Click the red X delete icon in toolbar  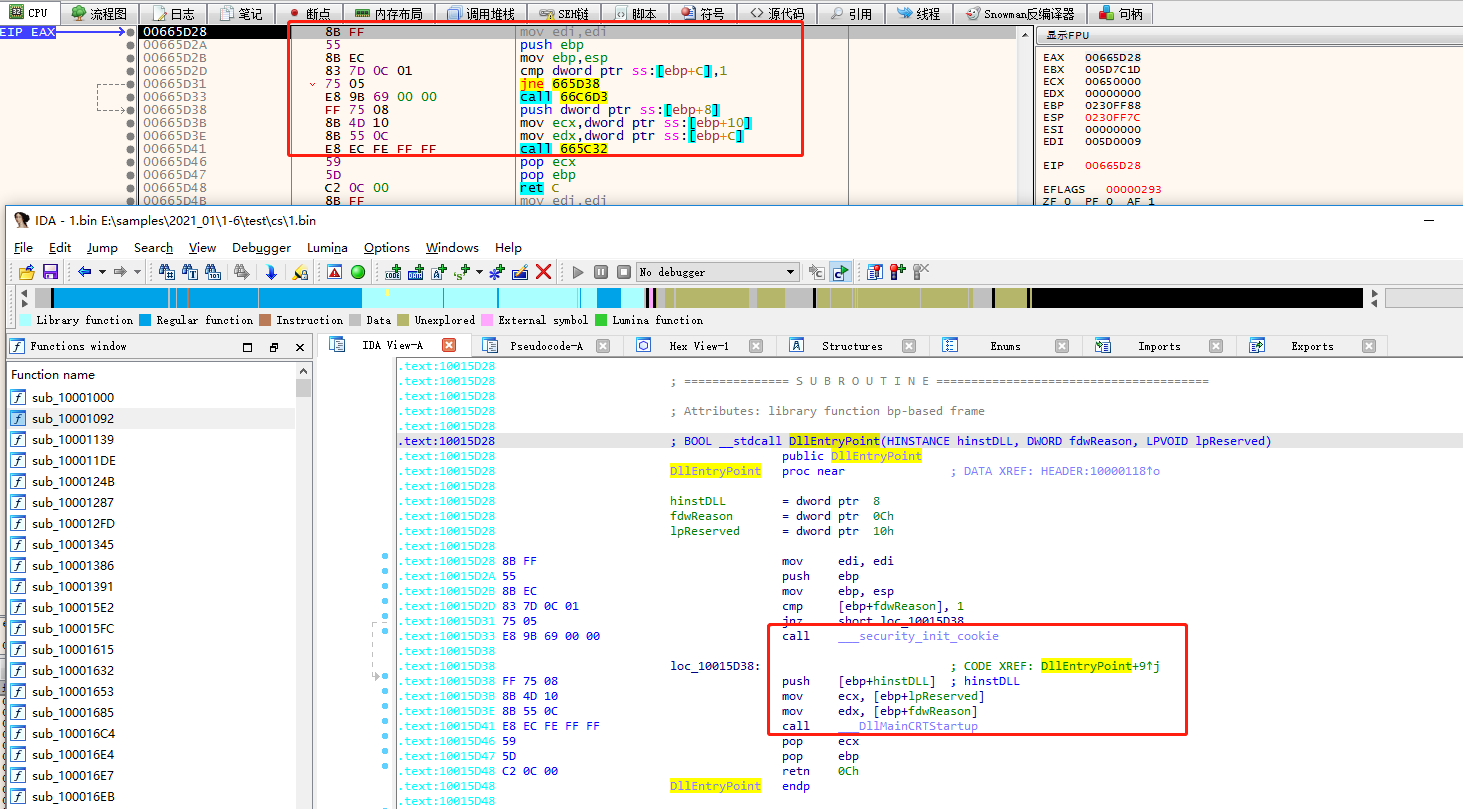544,272
